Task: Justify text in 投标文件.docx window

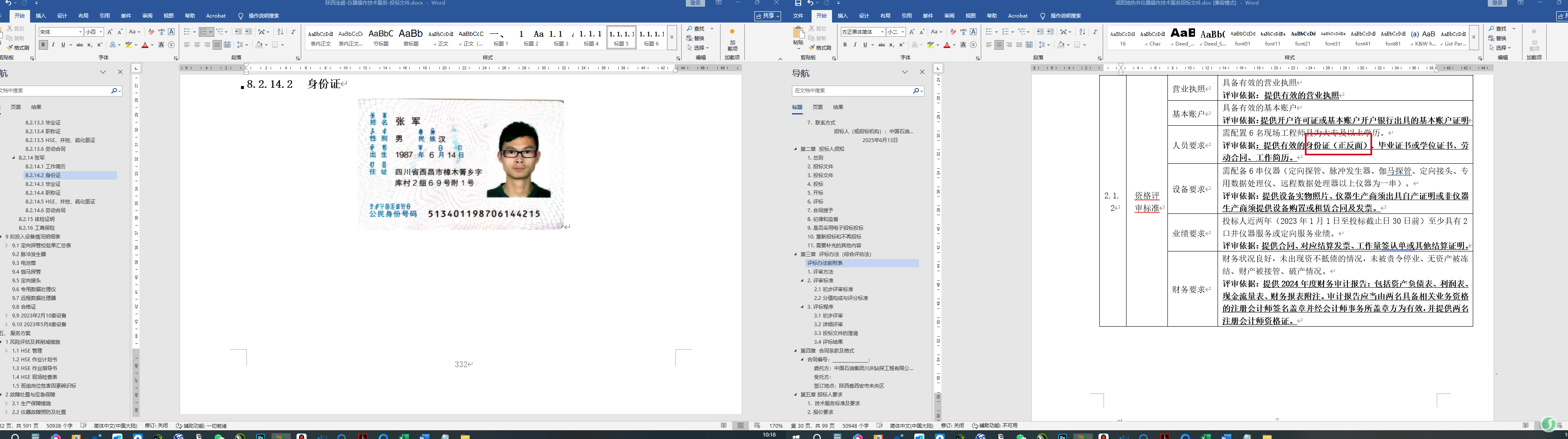Action: coord(217,44)
